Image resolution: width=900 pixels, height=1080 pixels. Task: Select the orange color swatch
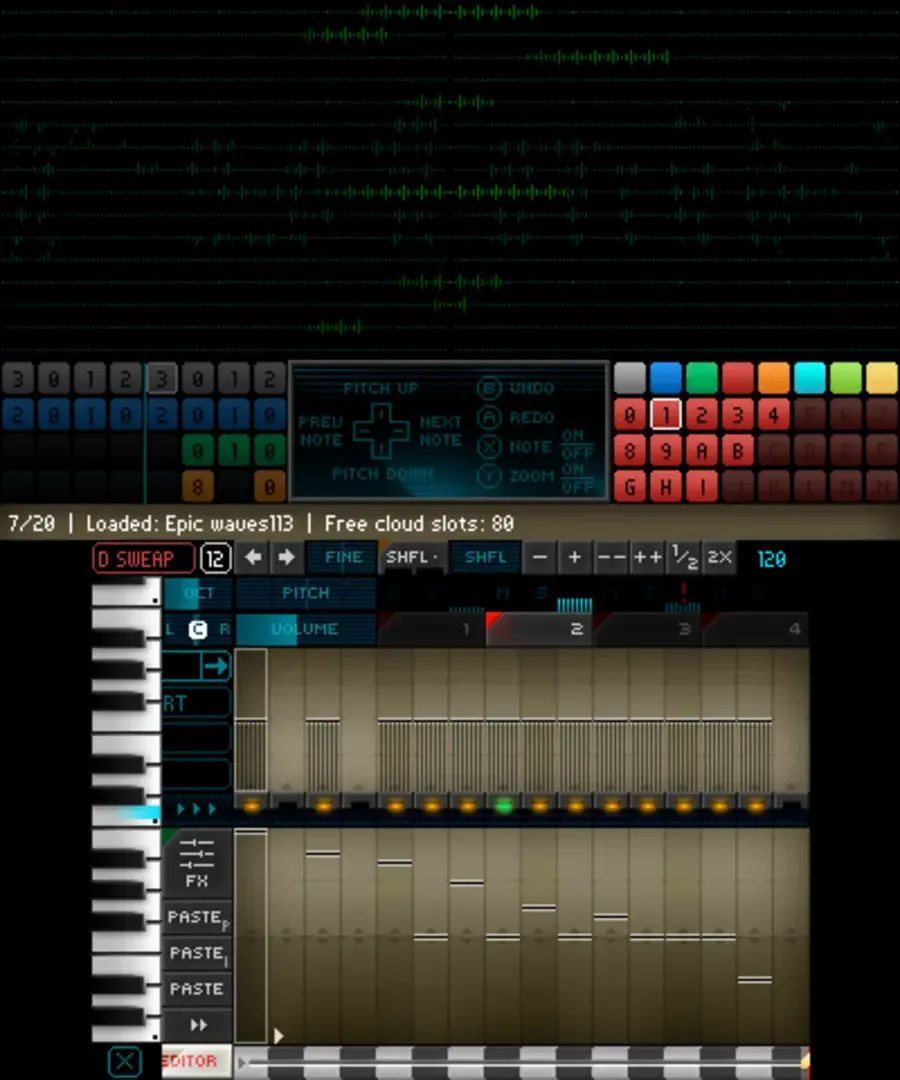(773, 378)
